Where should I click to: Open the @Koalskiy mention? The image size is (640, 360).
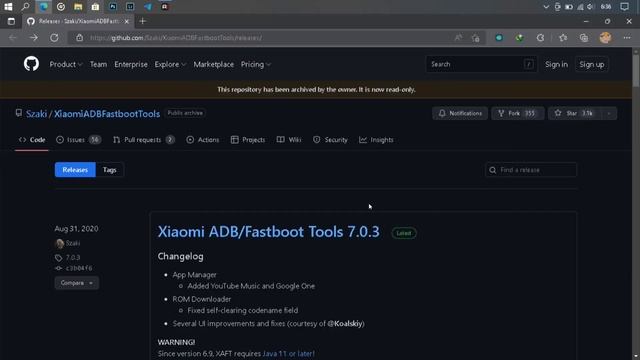pyautogui.click(x=345, y=324)
